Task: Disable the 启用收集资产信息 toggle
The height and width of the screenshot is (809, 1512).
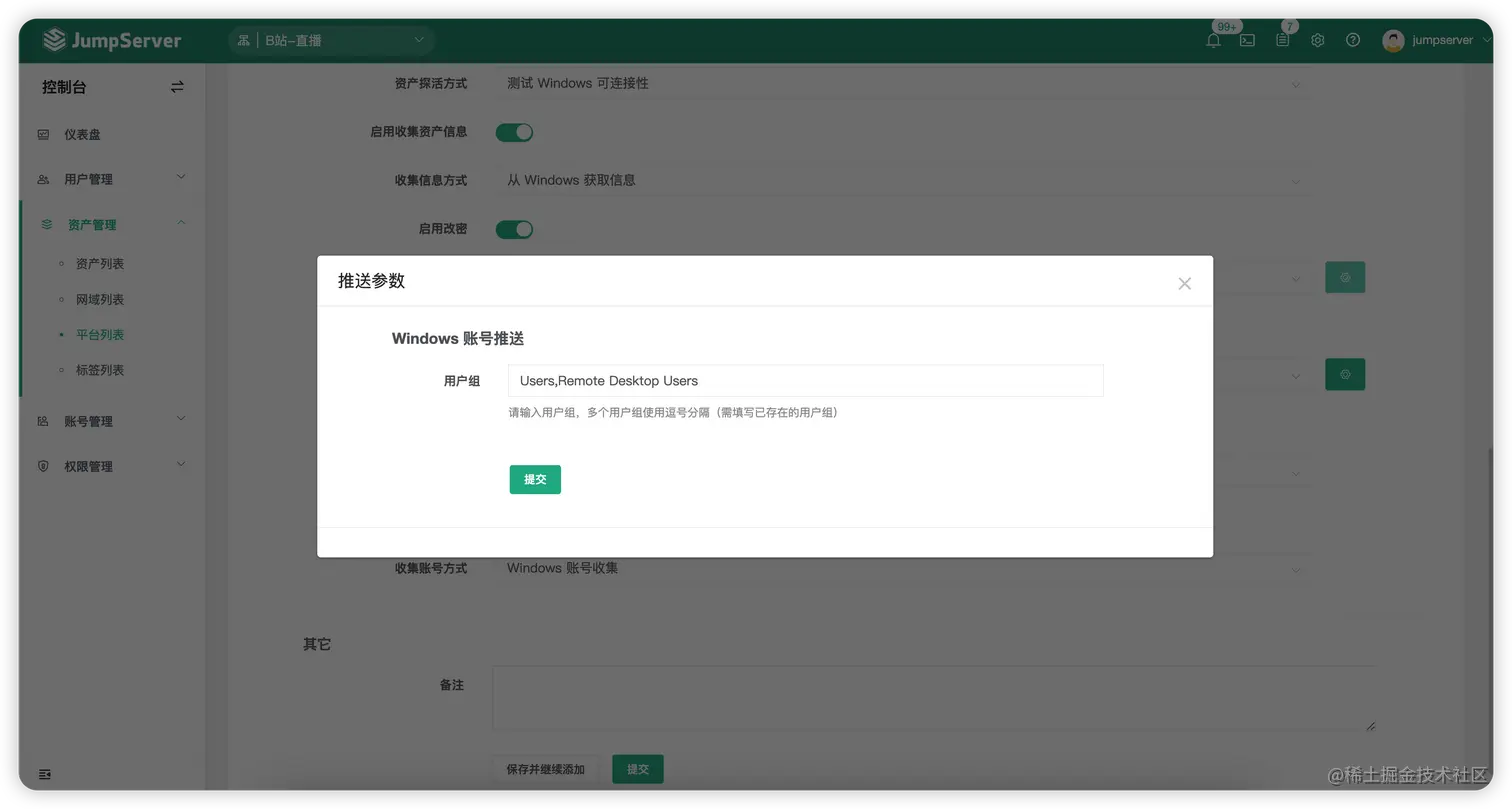Action: tap(514, 131)
